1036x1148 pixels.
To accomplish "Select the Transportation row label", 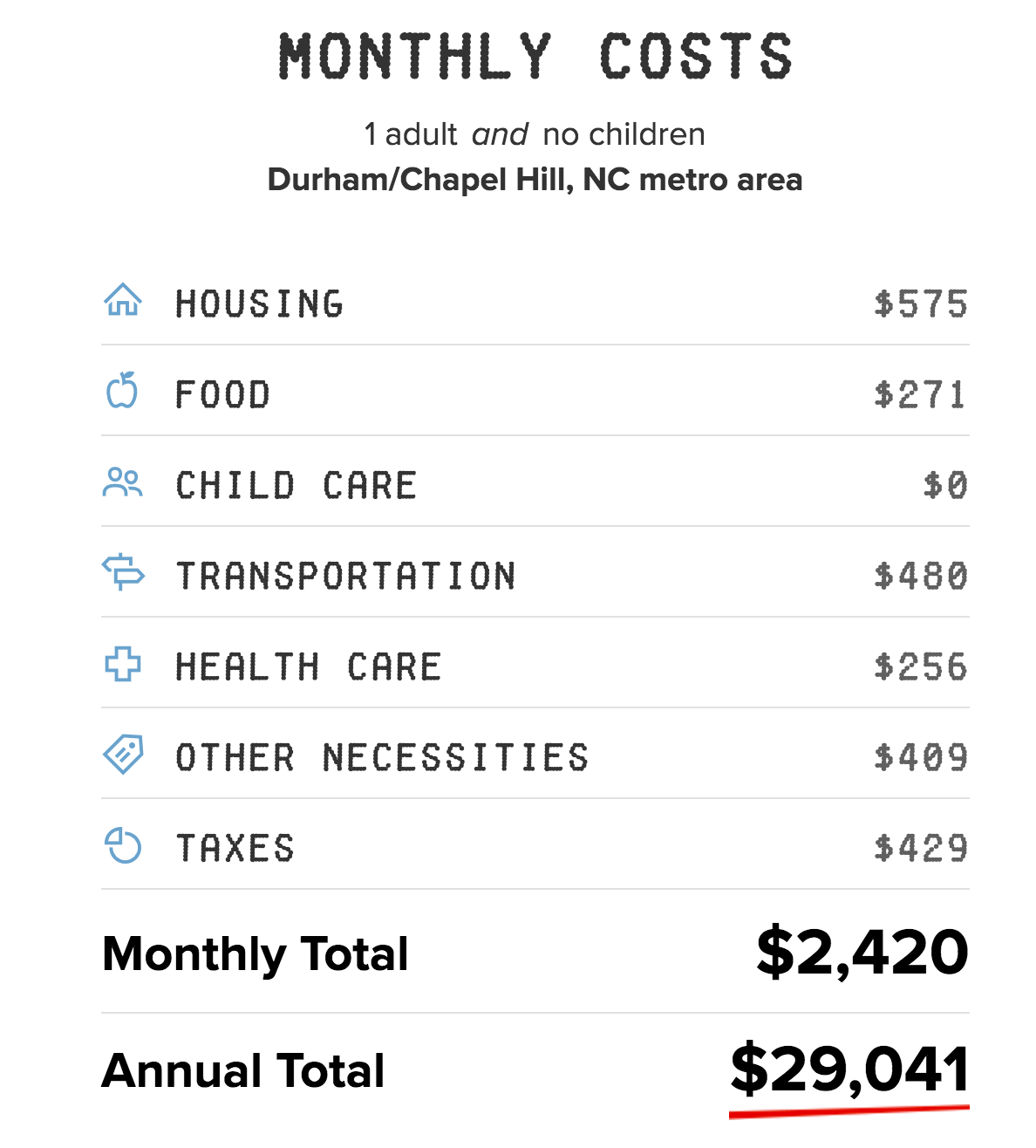I will point(346,577).
